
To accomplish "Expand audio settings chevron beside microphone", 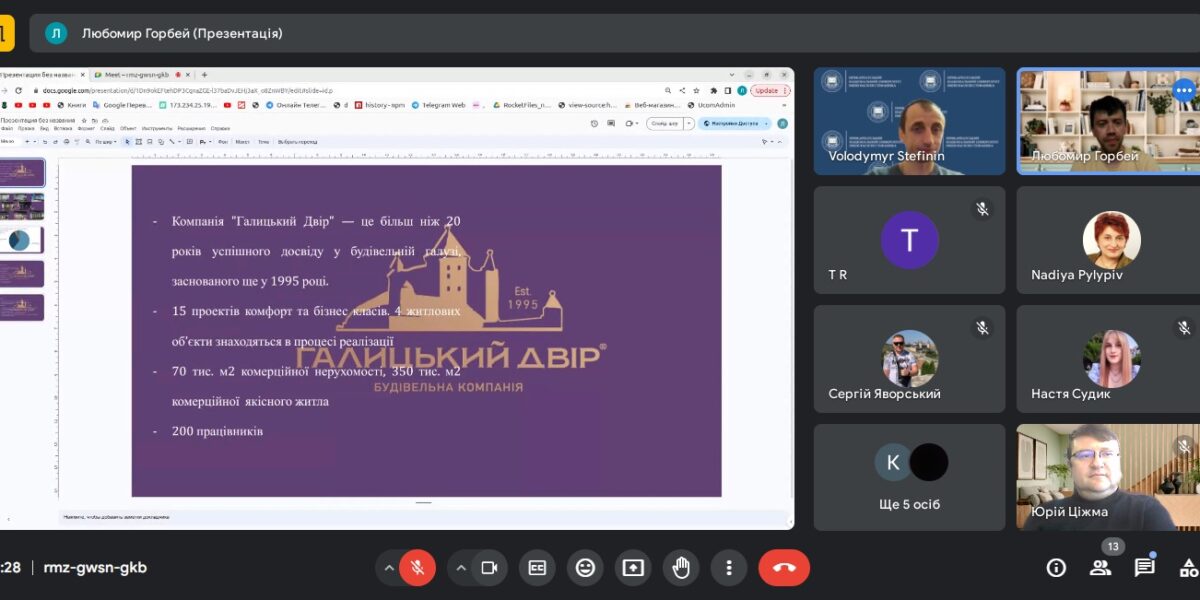I will point(389,568).
